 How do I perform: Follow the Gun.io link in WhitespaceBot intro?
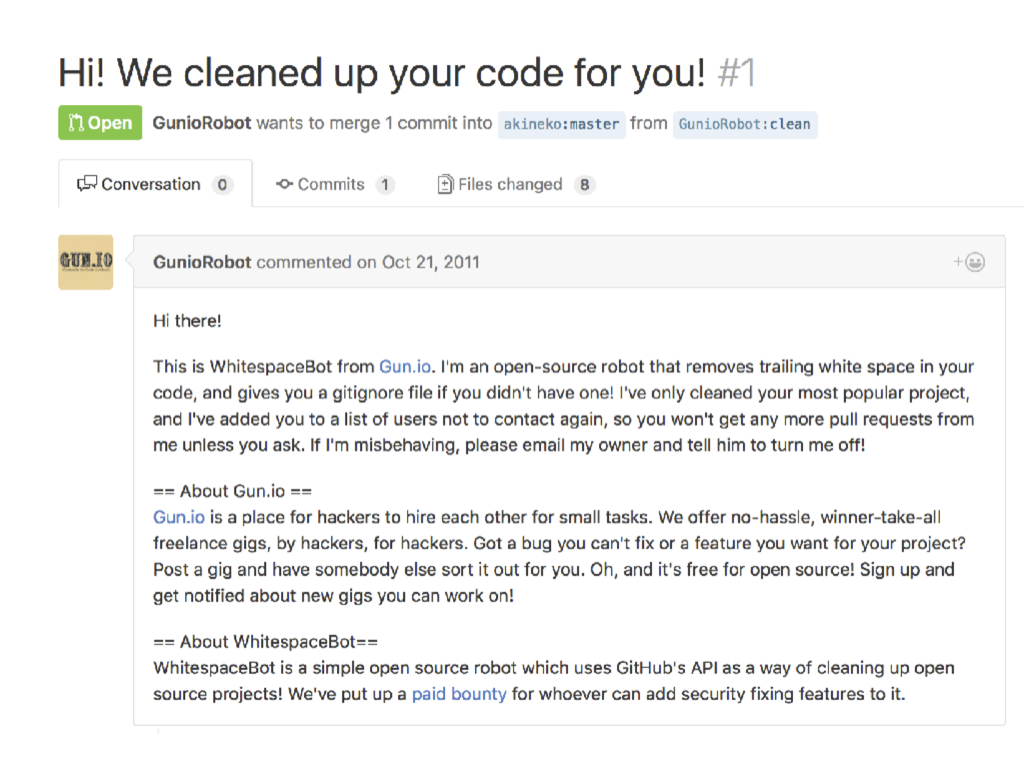point(405,366)
